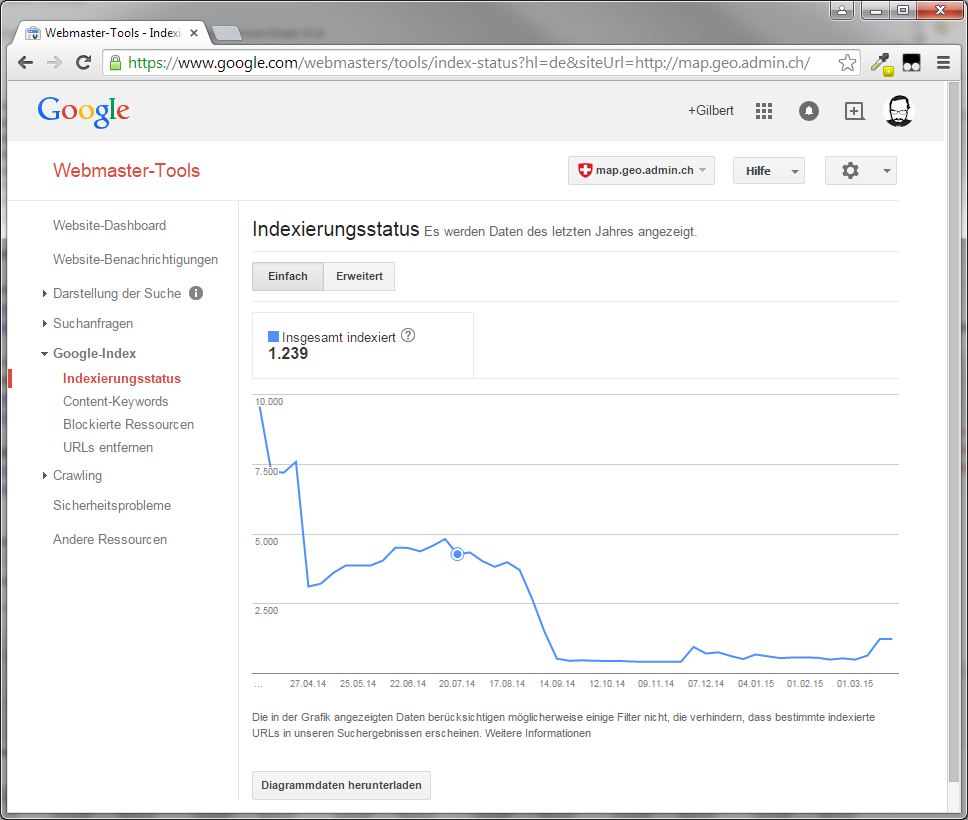Click the eyedropper extension icon

point(882,63)
